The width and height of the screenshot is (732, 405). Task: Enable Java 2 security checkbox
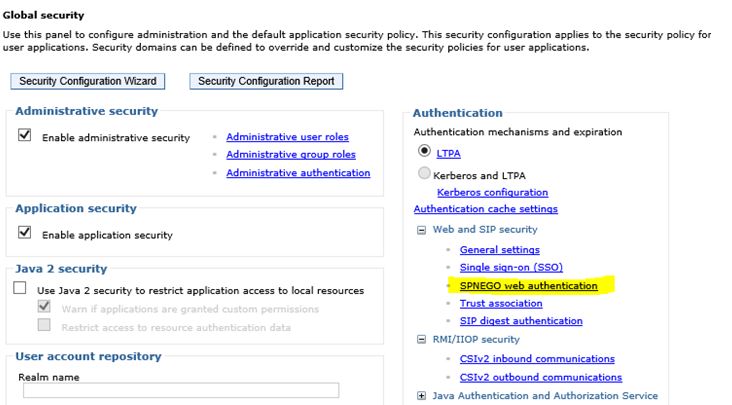pyautogui.click(x=20, y=288)
